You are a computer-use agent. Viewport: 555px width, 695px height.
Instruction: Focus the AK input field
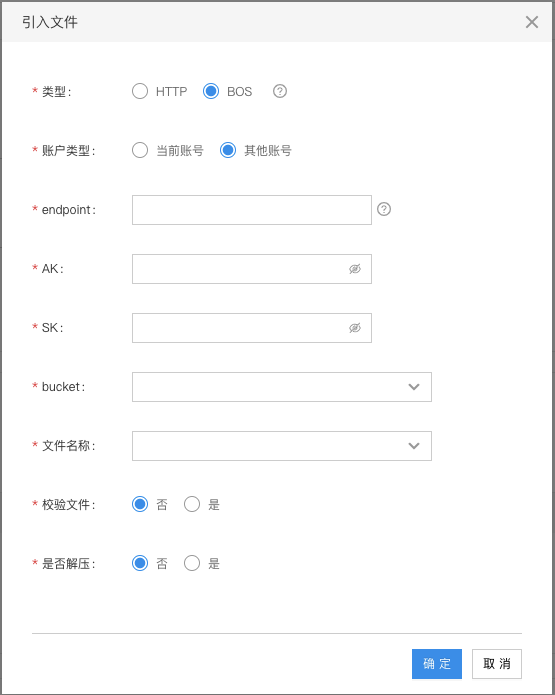tap(252, 269)
